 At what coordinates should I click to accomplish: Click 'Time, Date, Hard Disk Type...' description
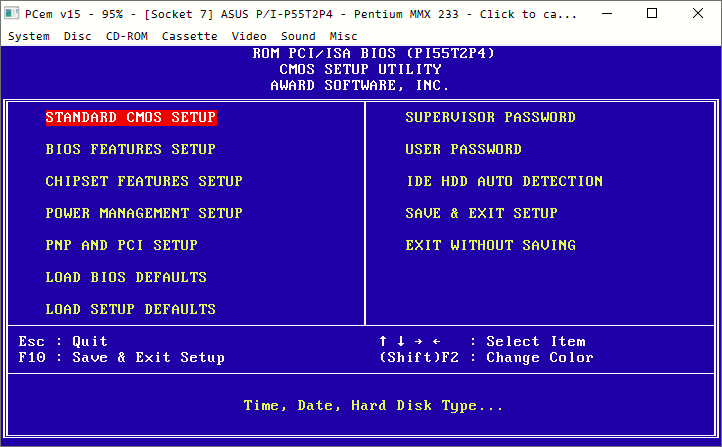[373, 406]
